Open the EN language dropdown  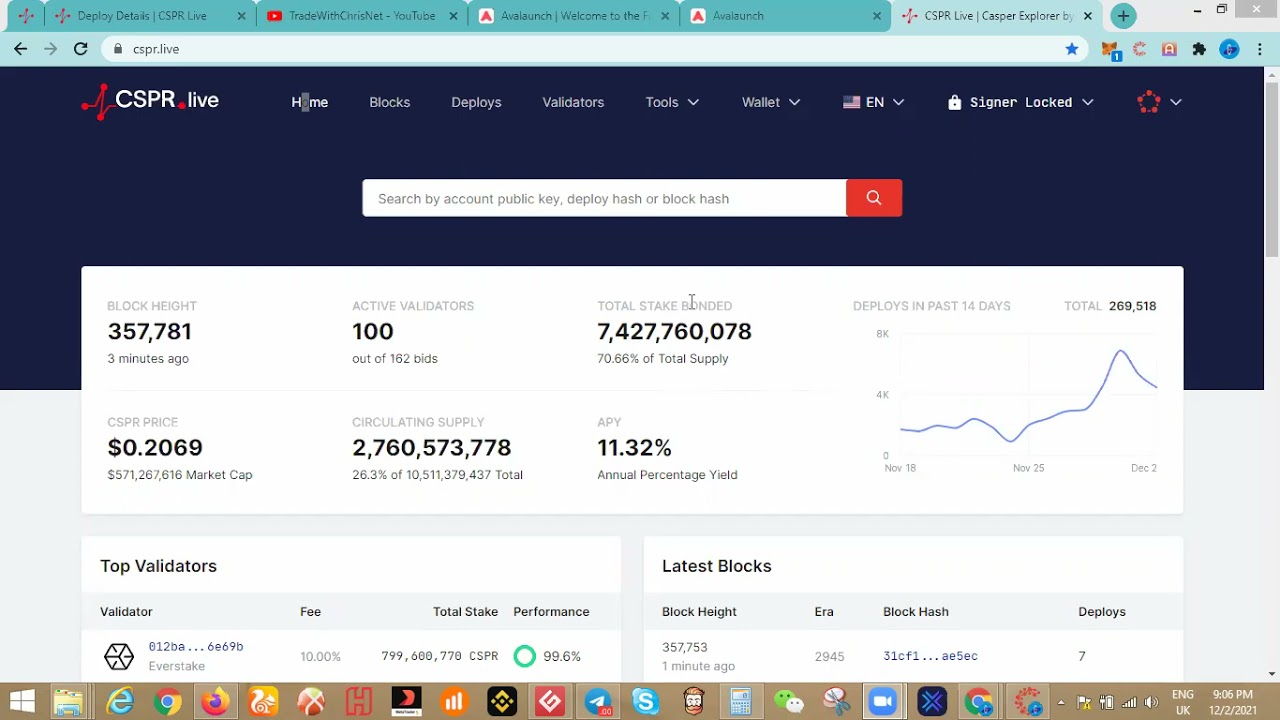coord(874,102)
